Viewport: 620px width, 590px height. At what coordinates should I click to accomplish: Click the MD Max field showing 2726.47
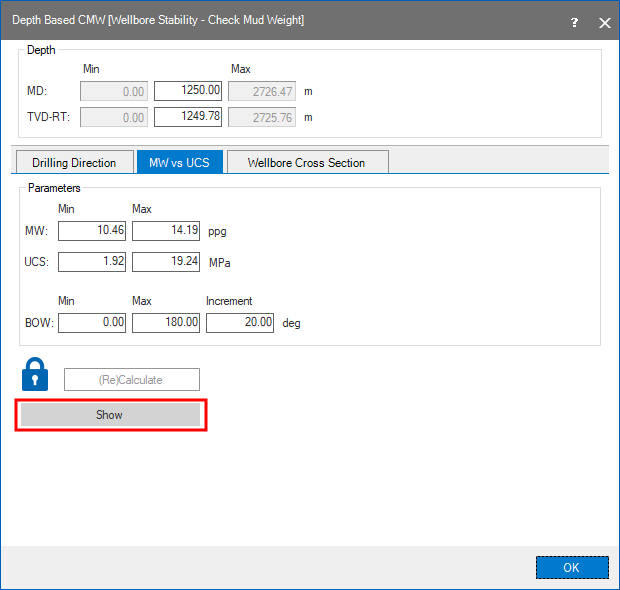tap(263, 91)
